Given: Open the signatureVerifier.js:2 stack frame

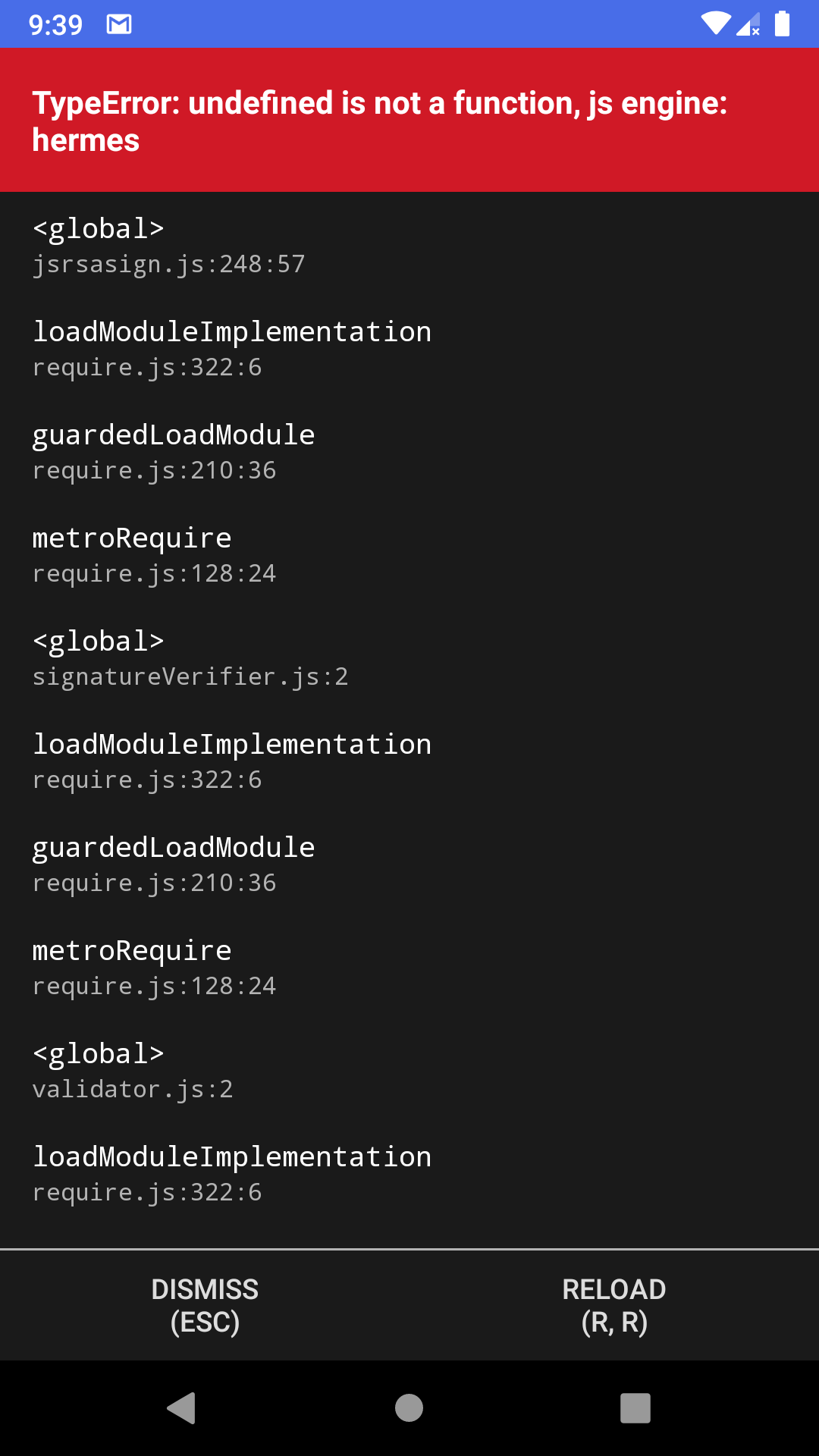Looking at the screenshot, I should (409, 658).
